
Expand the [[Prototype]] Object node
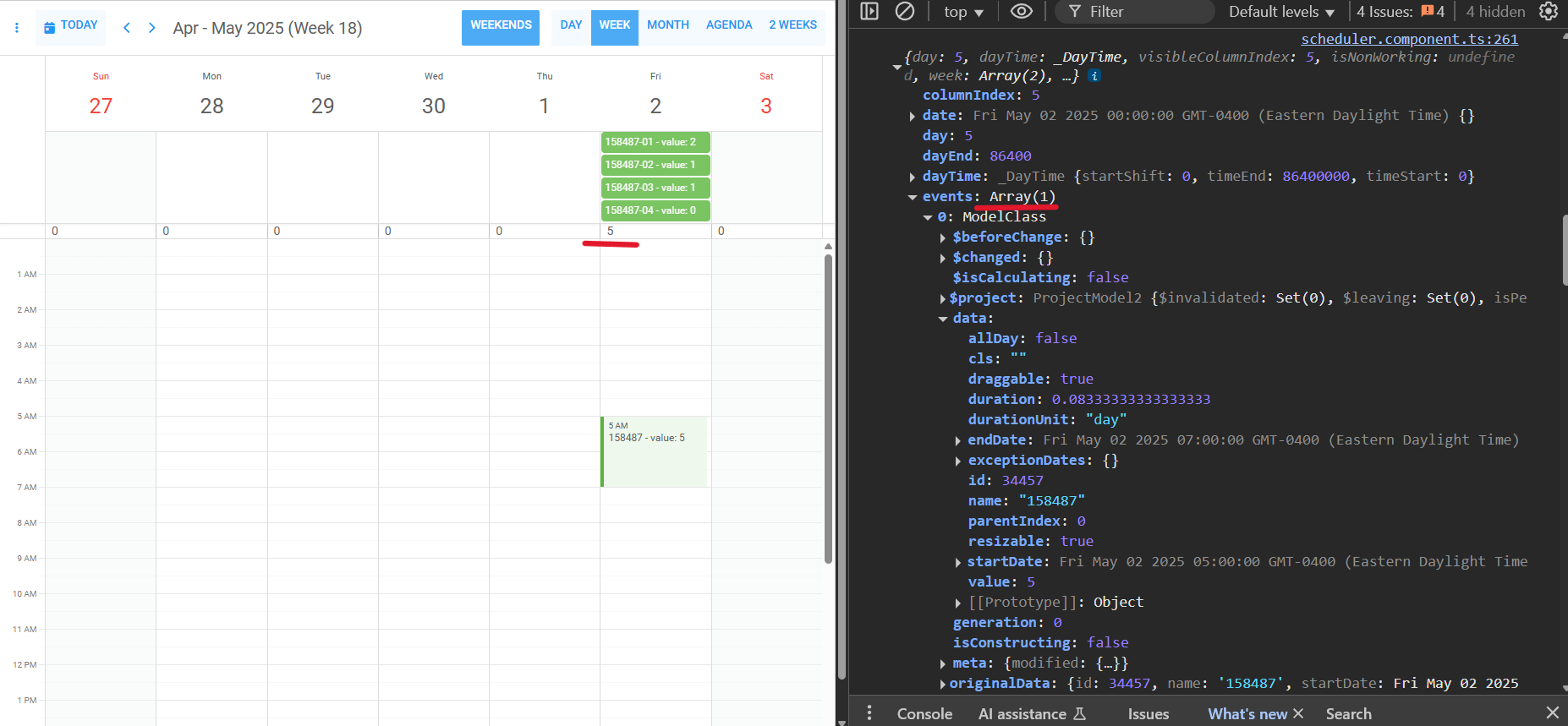click(958, 603)
